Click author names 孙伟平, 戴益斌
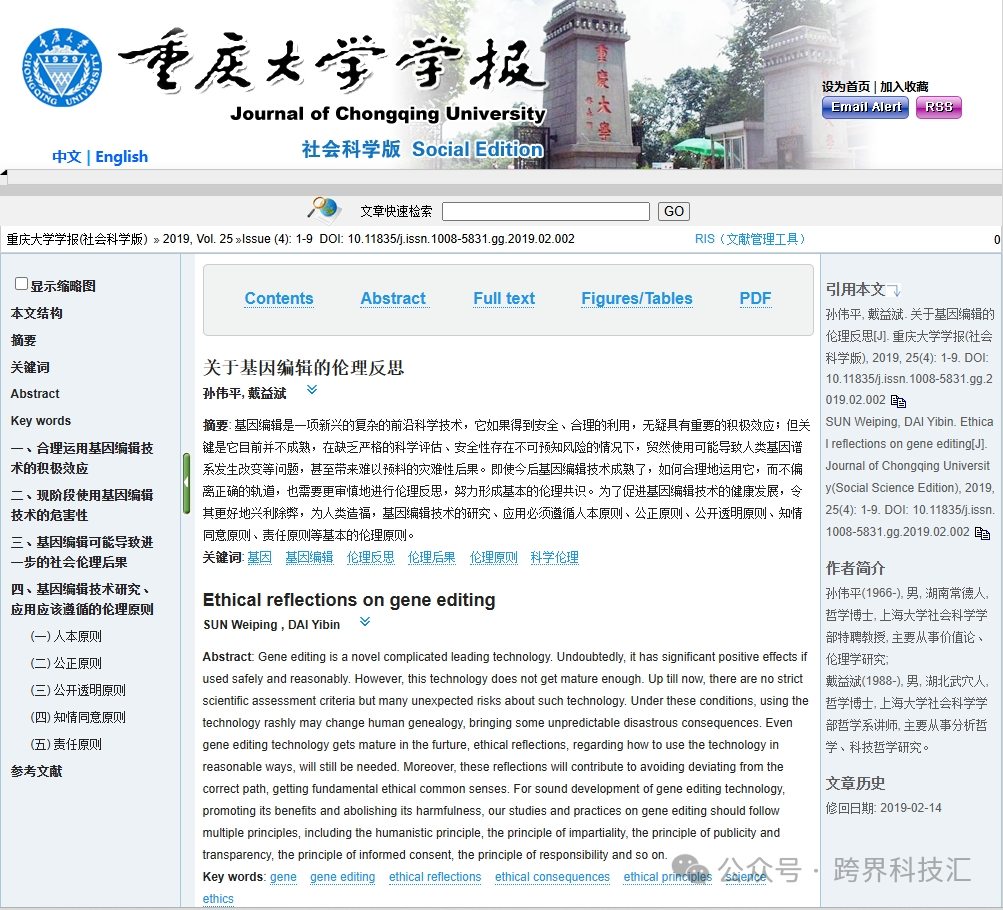The width and height of the screenshot is (1003, 910). pyautogui.click(x=244, y=393)
